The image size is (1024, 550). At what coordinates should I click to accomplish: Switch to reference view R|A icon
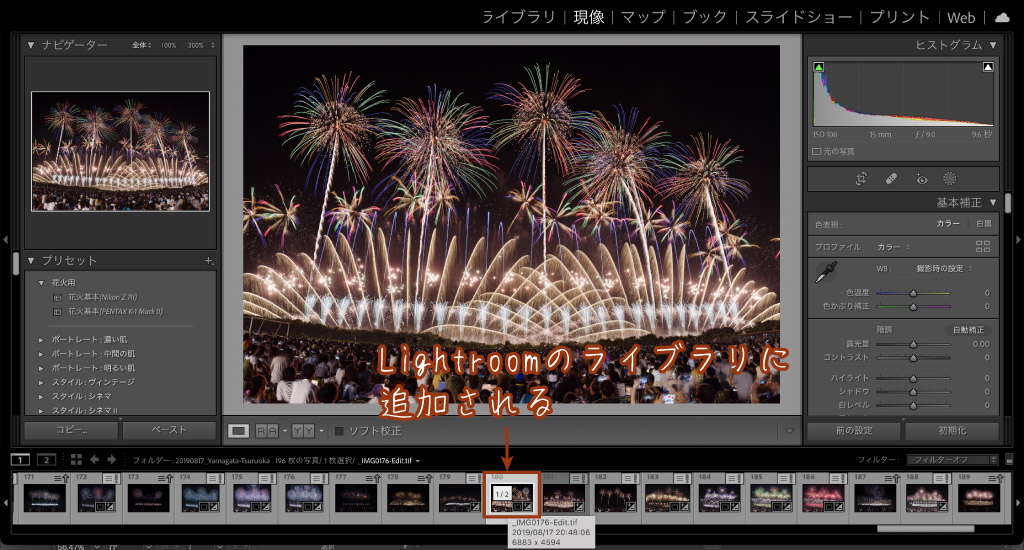pos(266,431)
